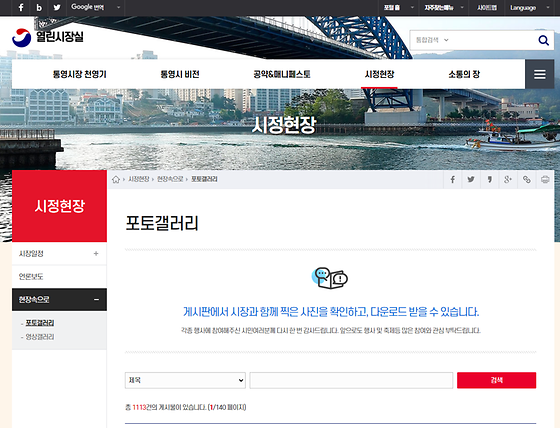560x428 pixels.
Task: Expand Google 번역 dropdown
Action: pyautogui.click(x=95, y=7)
